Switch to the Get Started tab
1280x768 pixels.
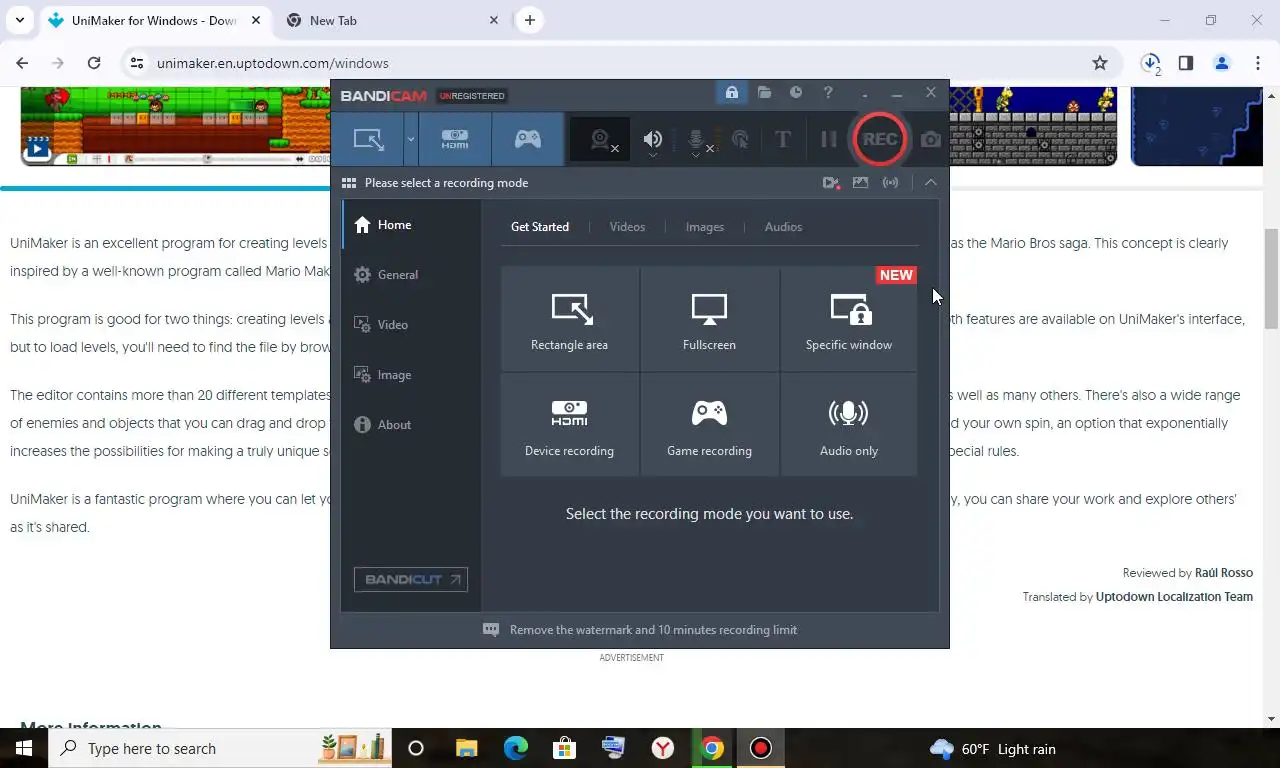[x=540, y=227]
